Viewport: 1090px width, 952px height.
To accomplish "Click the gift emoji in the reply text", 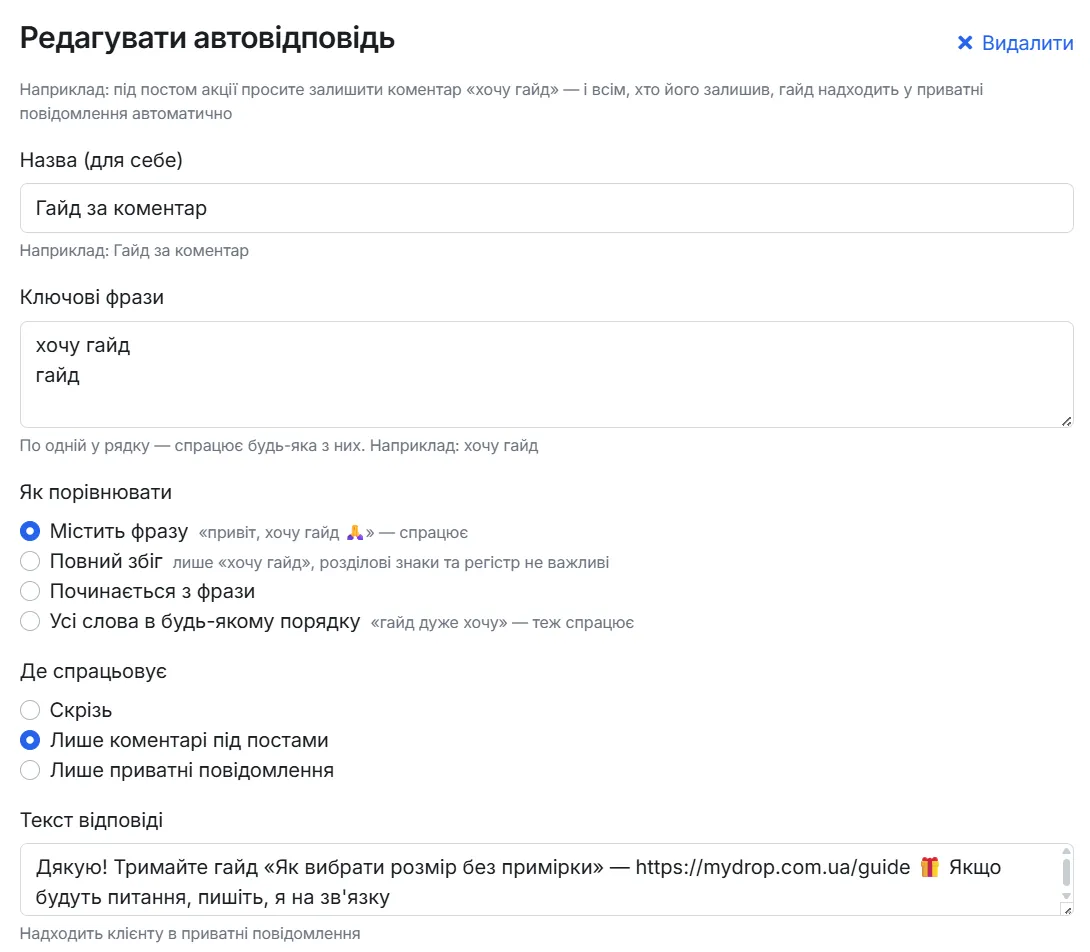I will 929,867.
